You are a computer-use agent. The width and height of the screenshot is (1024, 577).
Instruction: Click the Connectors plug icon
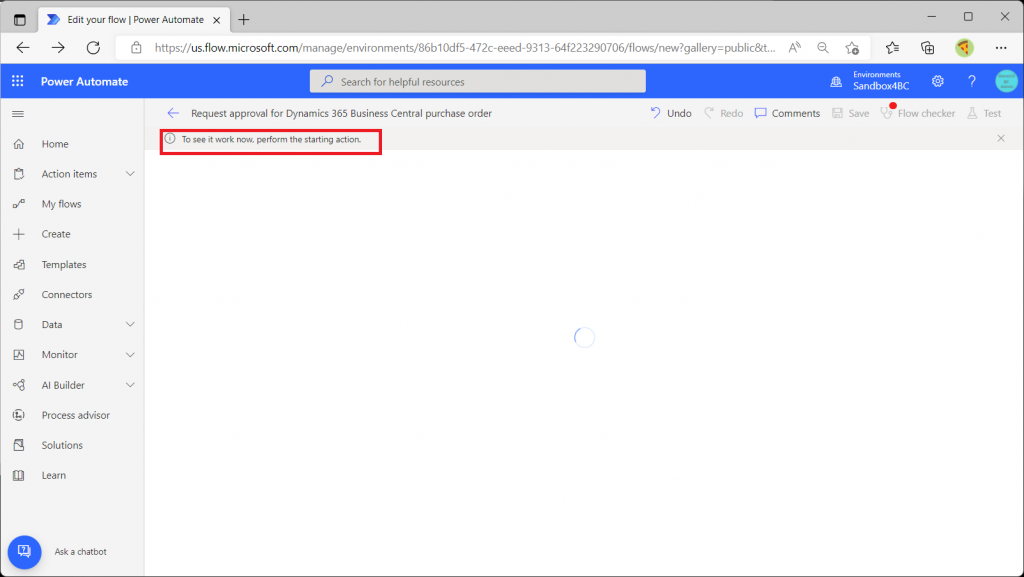(19, 294)
